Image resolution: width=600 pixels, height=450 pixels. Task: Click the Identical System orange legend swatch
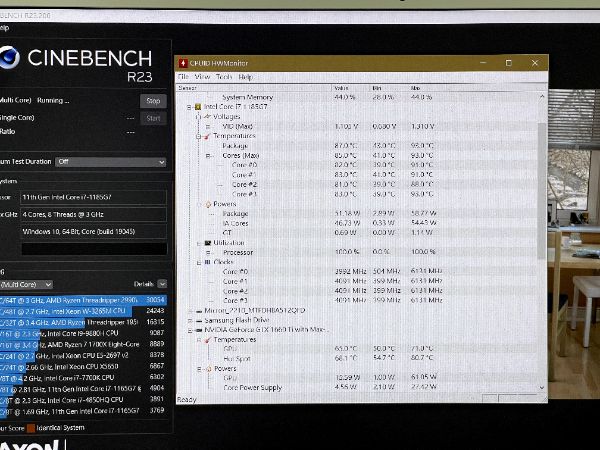[31, 428]
